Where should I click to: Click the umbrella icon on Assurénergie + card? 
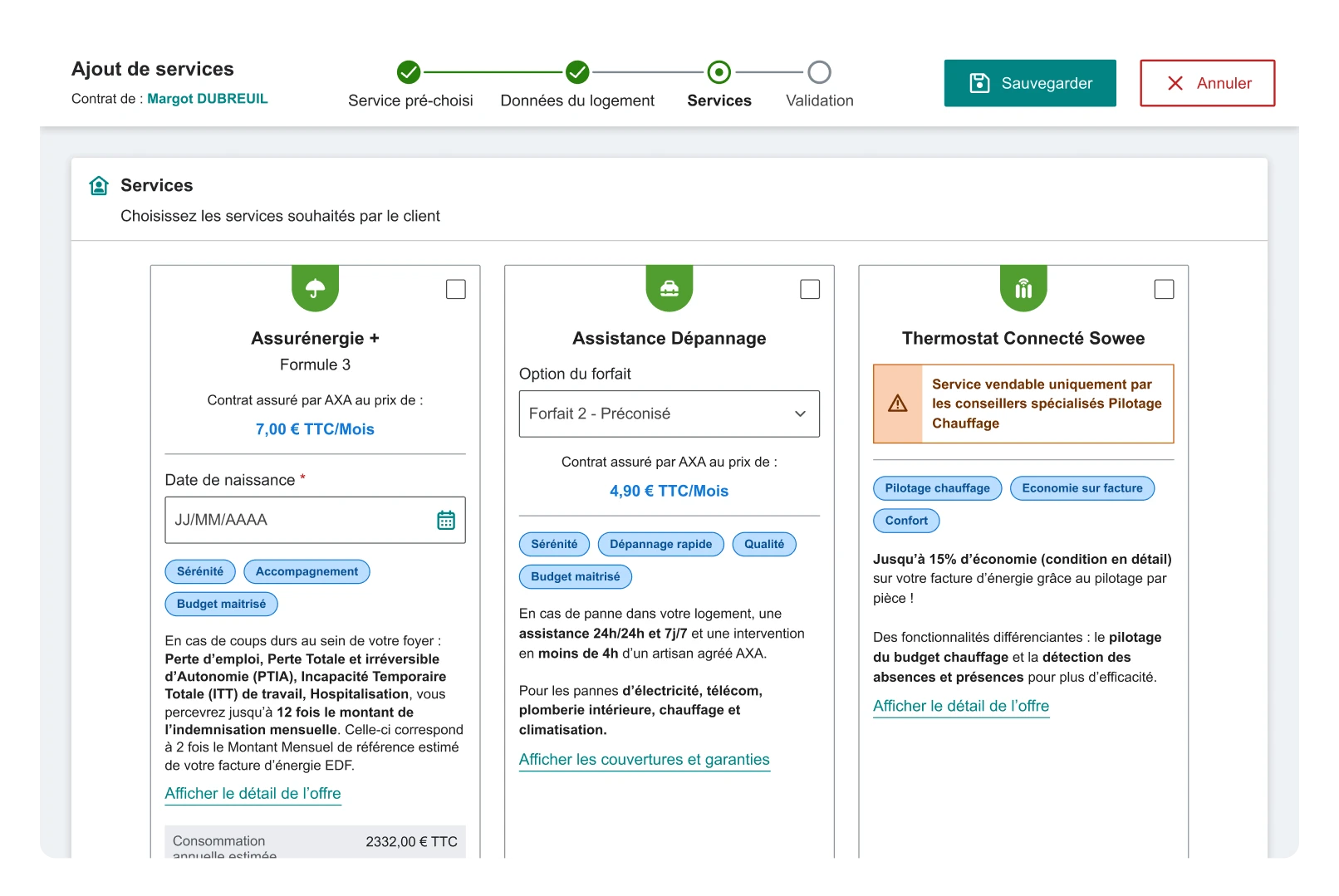316,288
